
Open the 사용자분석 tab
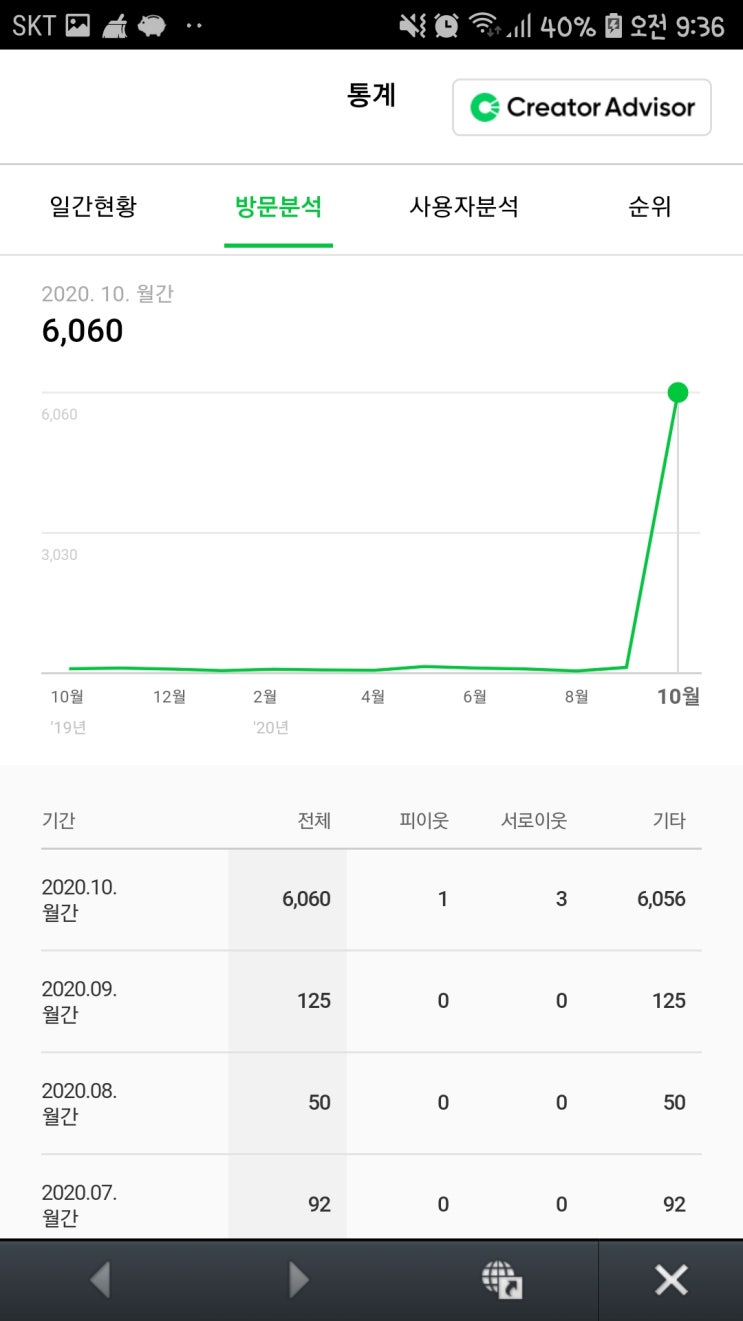(x=464, y=207)
